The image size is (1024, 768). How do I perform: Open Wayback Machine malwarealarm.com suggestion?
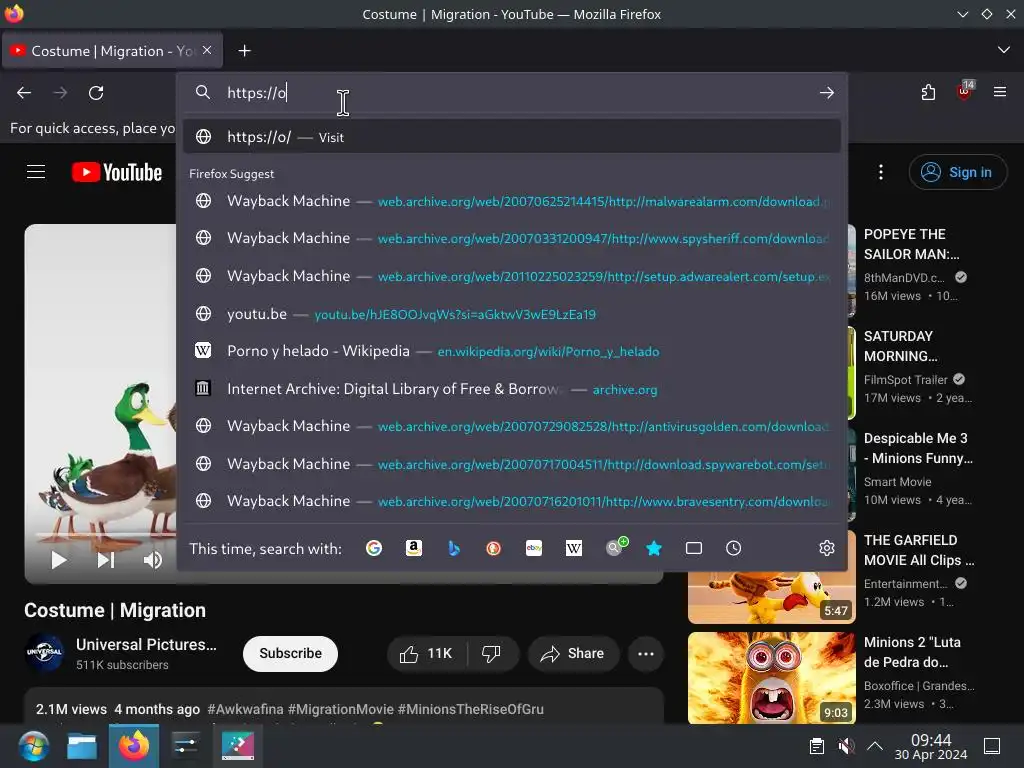pos(512,201)
